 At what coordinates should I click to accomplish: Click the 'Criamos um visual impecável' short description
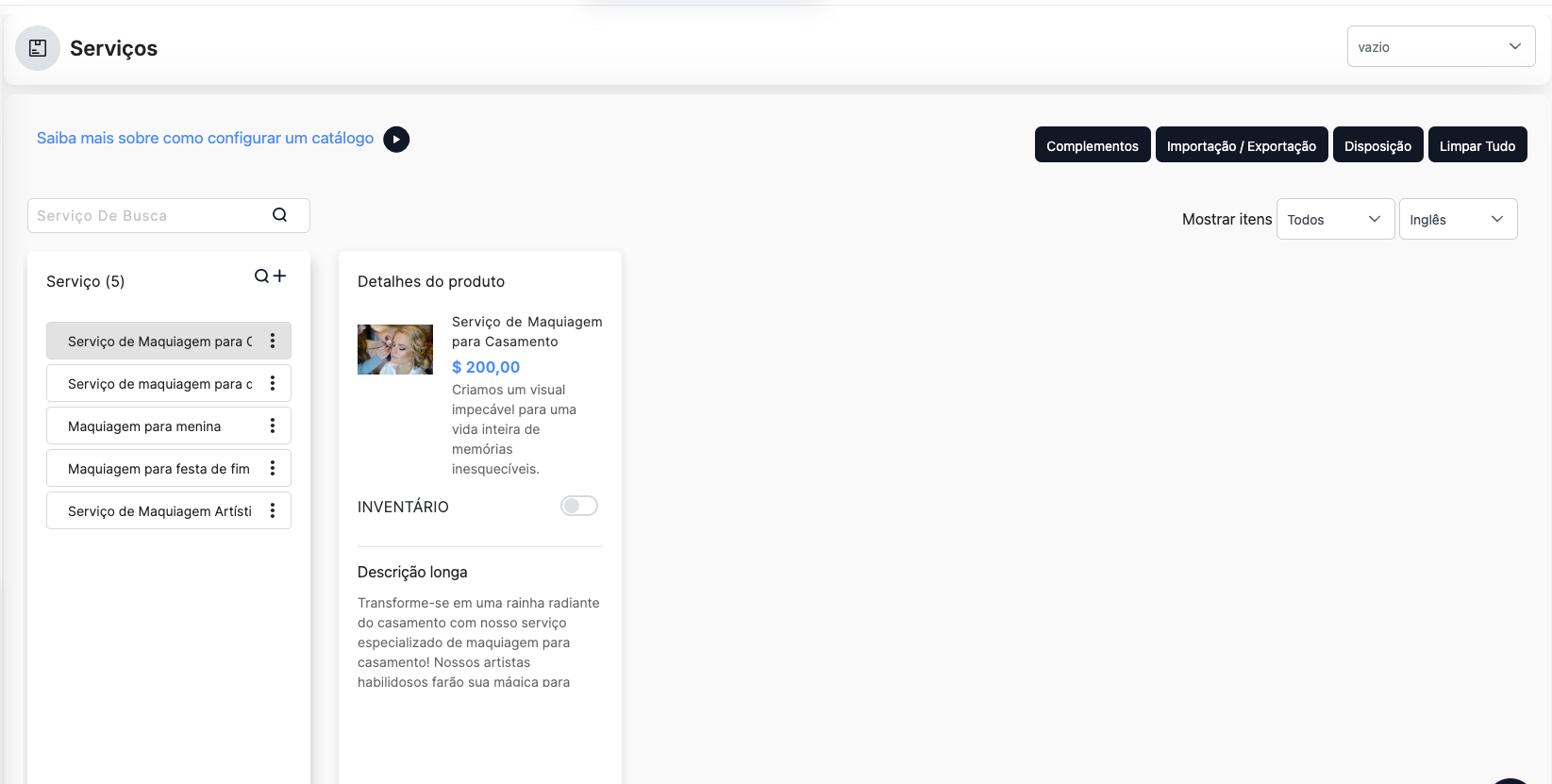[514, 429]
